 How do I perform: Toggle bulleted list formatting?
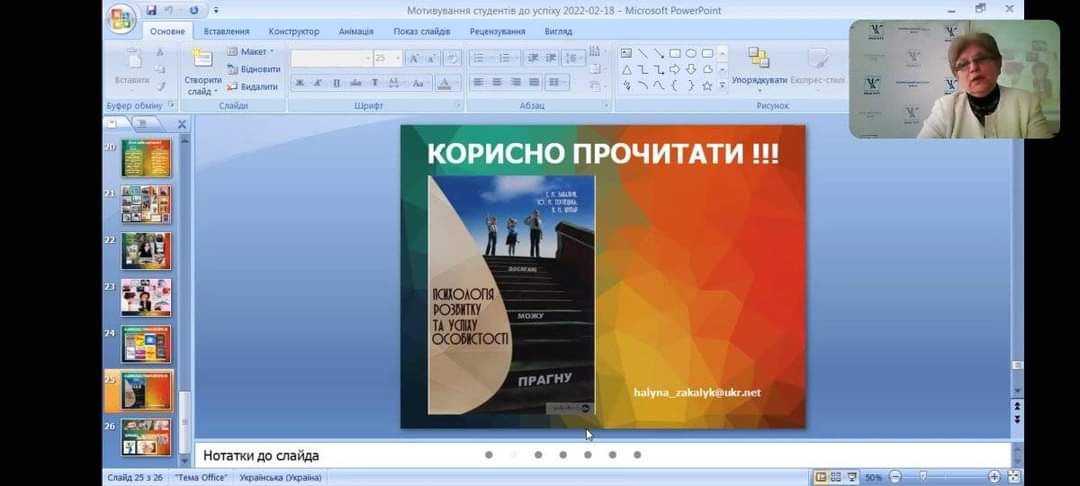click(479, 58)
